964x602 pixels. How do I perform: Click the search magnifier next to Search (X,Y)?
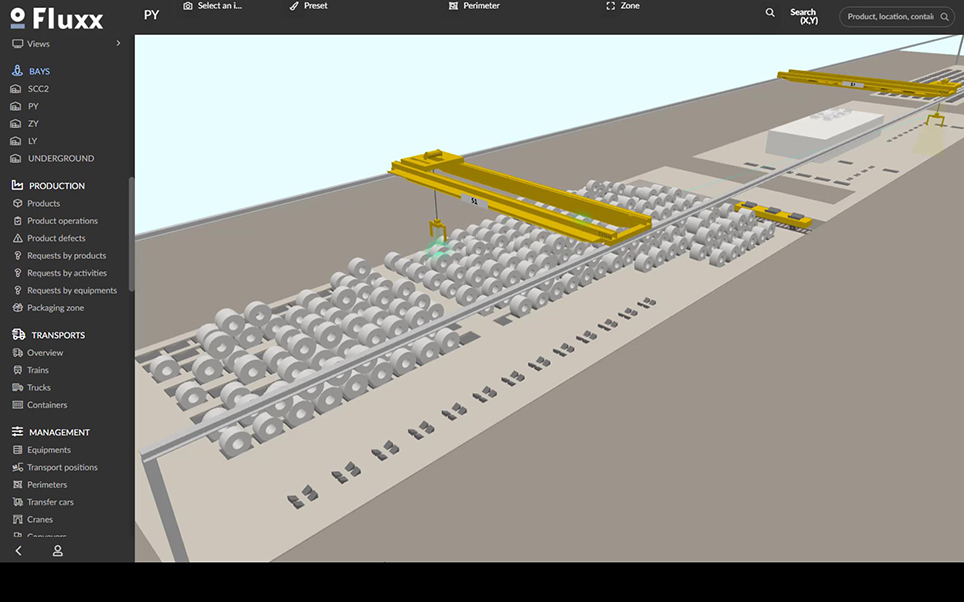click(x=770, y=13)
